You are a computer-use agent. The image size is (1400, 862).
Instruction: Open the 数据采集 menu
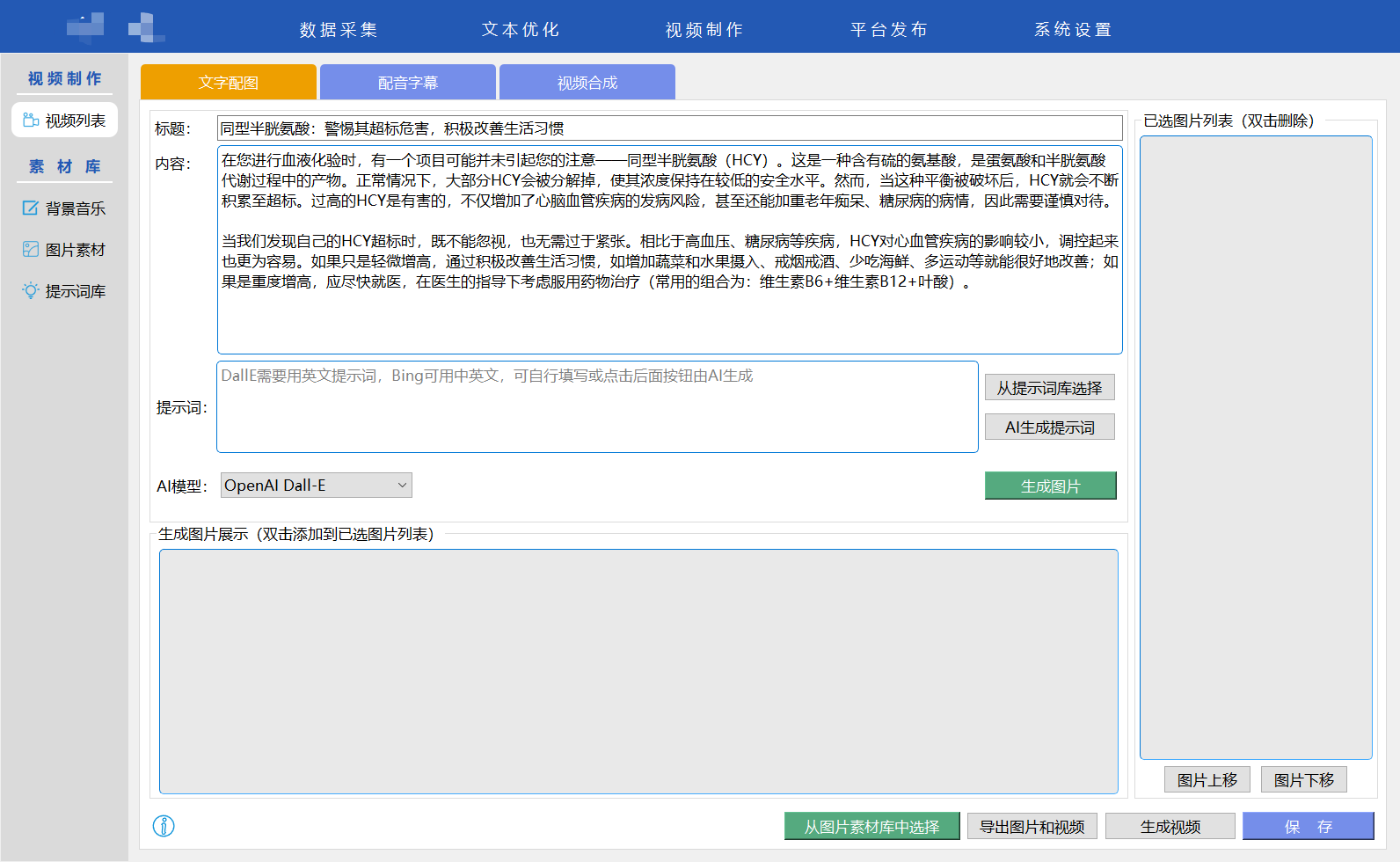(x=339, y=30)
